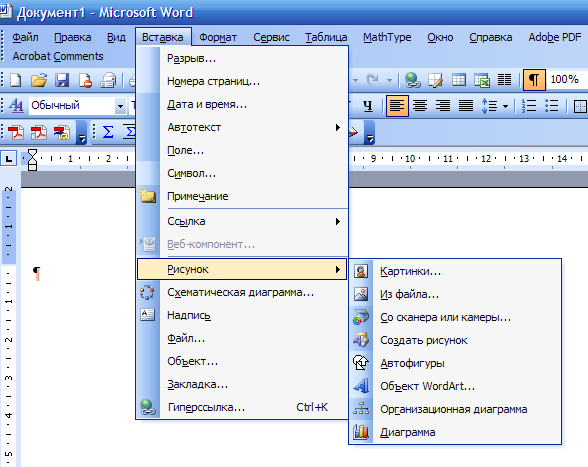The image size is (588, 467).
Task: Open the style combo box showing Обычный
Action: click(78, 106)
